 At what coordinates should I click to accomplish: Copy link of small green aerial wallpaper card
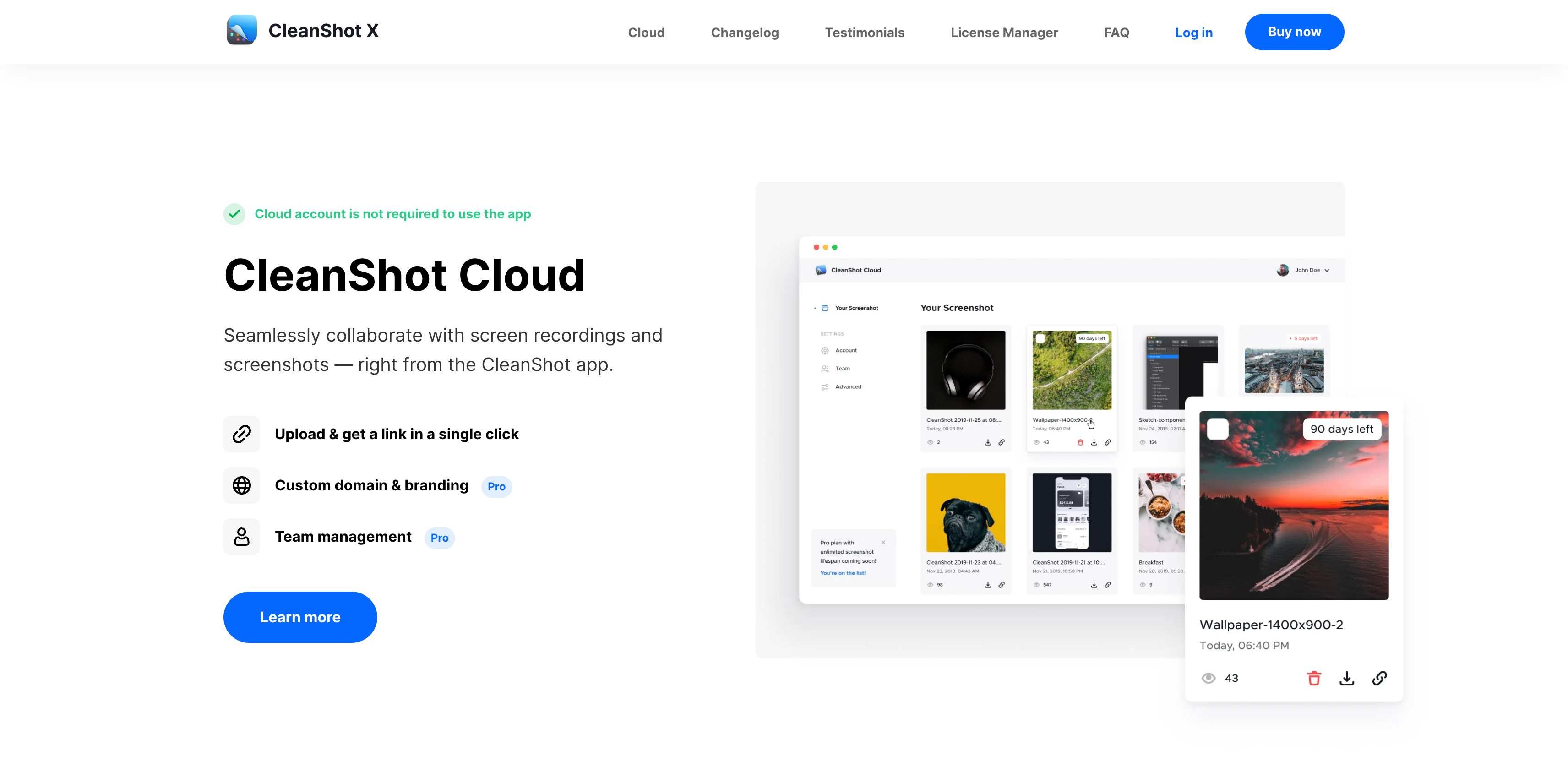coord(1108,443)
